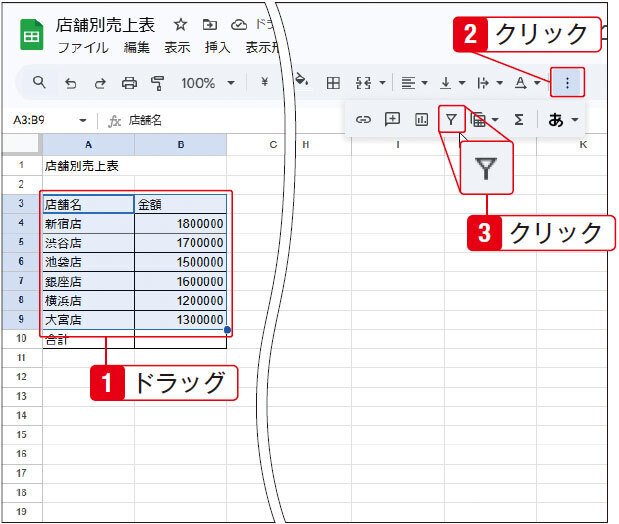
Task: Expand the text wrapping dropdown arrow
Action: coord(500,83)
